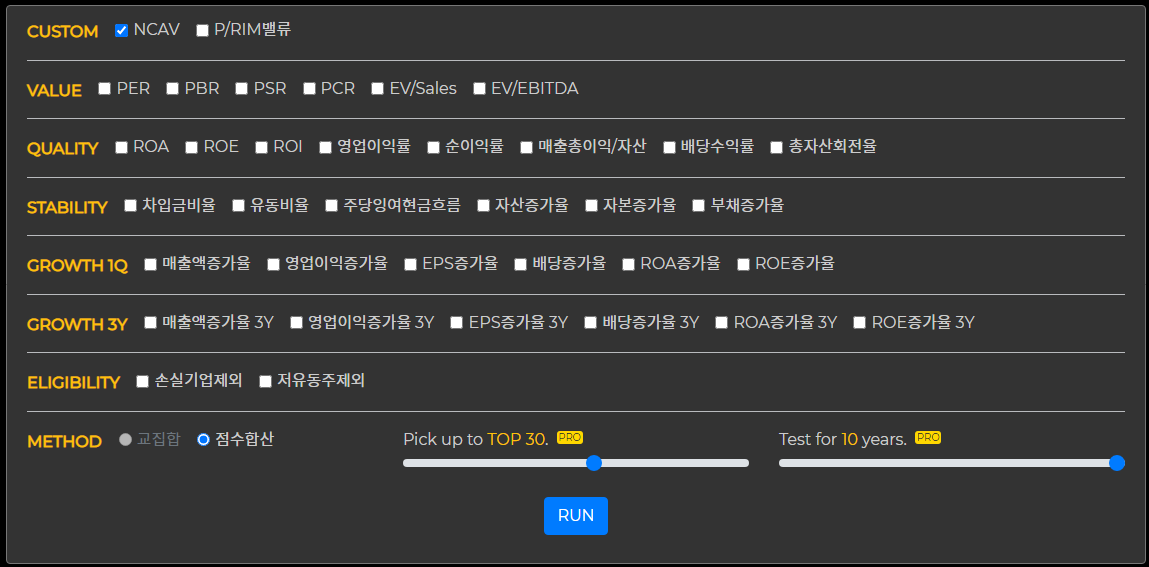The height and width of the screenshot is (567, 1149).
Task: Click the GROWTH 1Q category label
Action: [x=77, y=266]
